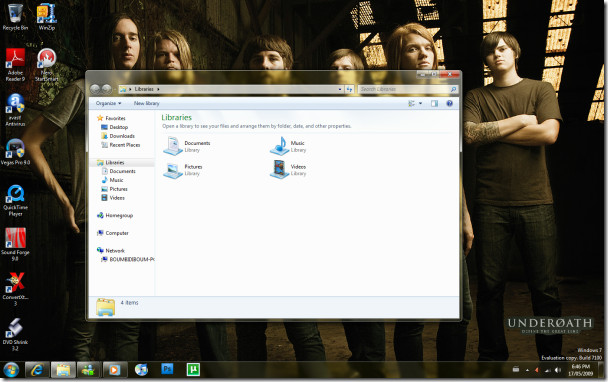
Task: Select Pictures in the navigation tree
Action: (119, 189)
